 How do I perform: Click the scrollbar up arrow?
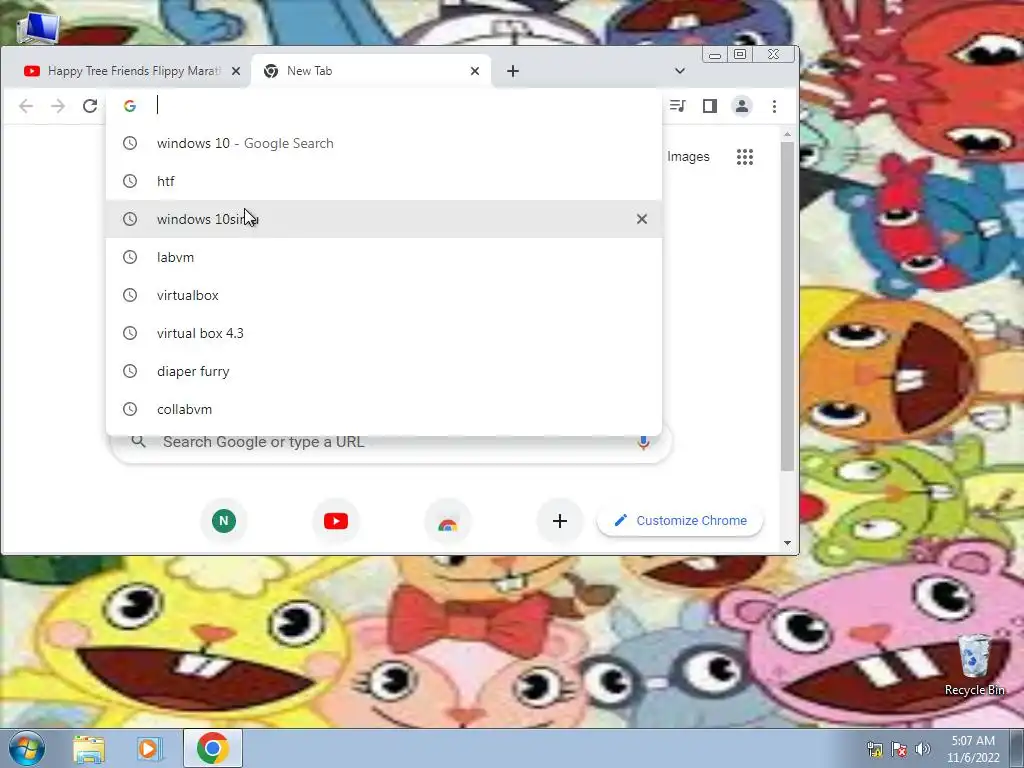tap(787, 134)
